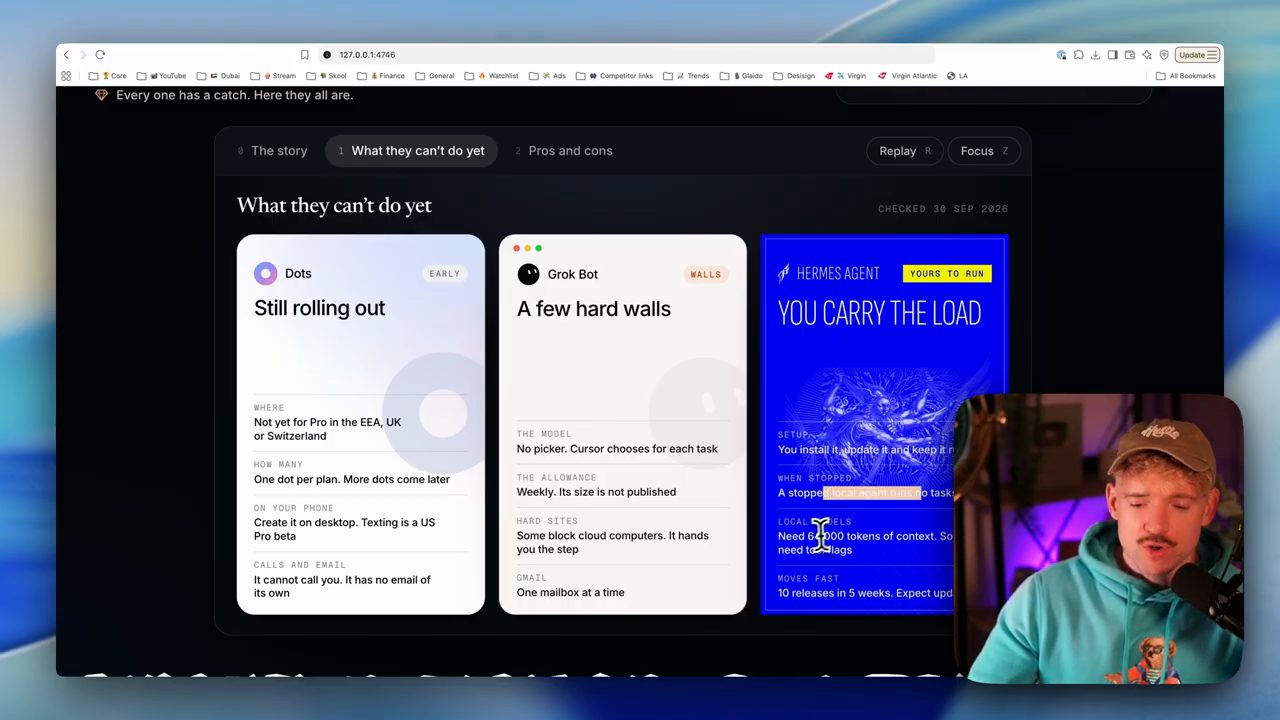Switch to The story tab

(x=272, y=151)
